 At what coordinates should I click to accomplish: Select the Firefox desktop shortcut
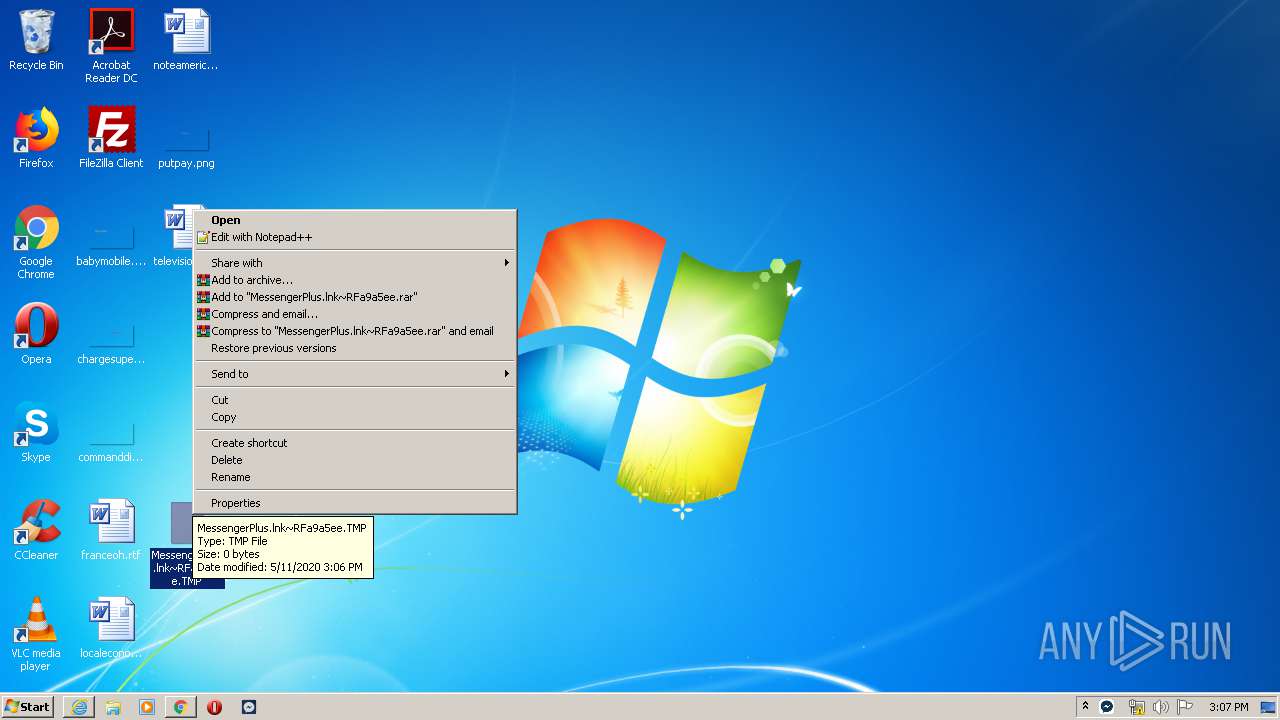point(36,138)
